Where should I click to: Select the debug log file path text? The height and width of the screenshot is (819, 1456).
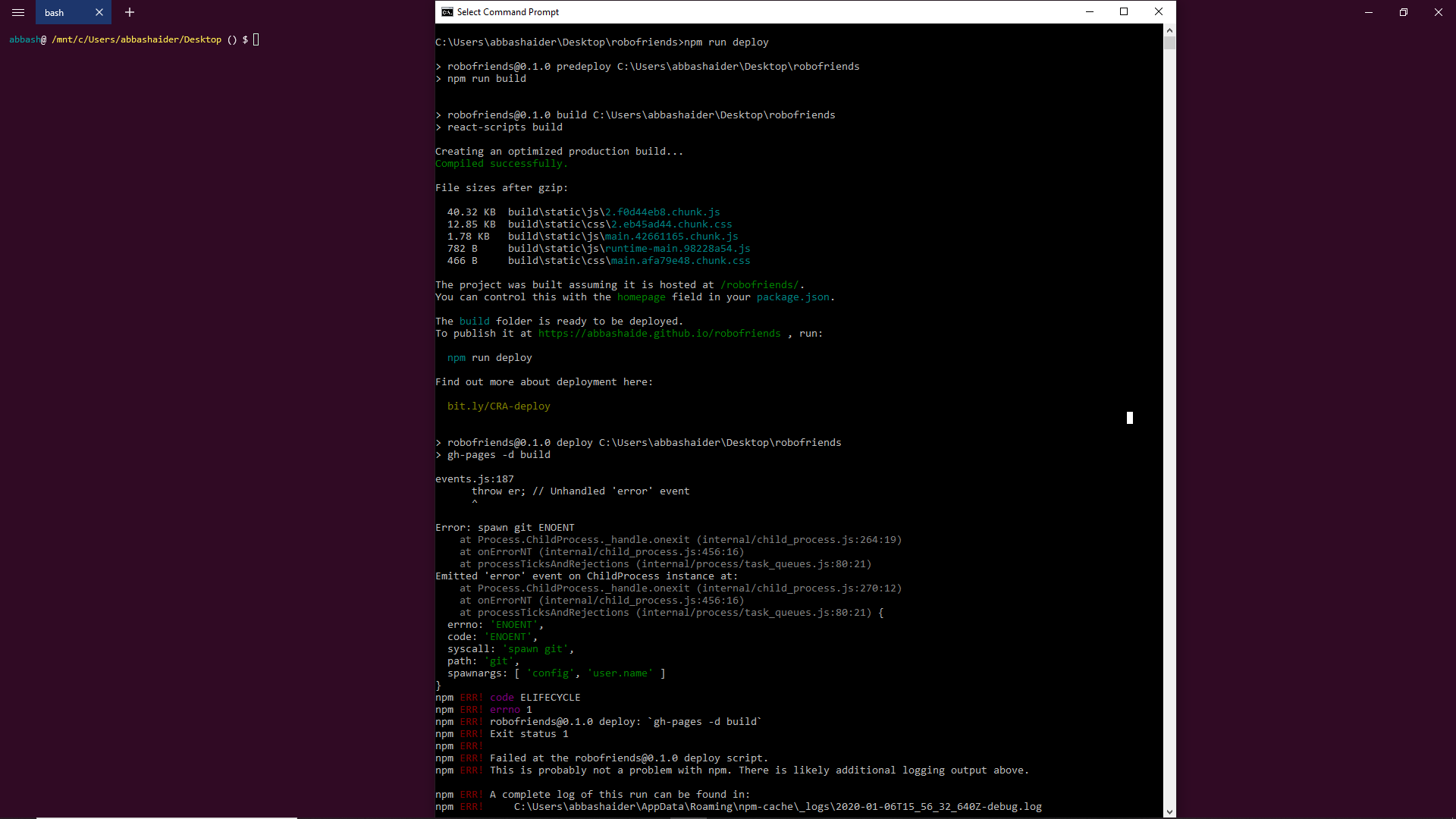click(x=777, y=807)
